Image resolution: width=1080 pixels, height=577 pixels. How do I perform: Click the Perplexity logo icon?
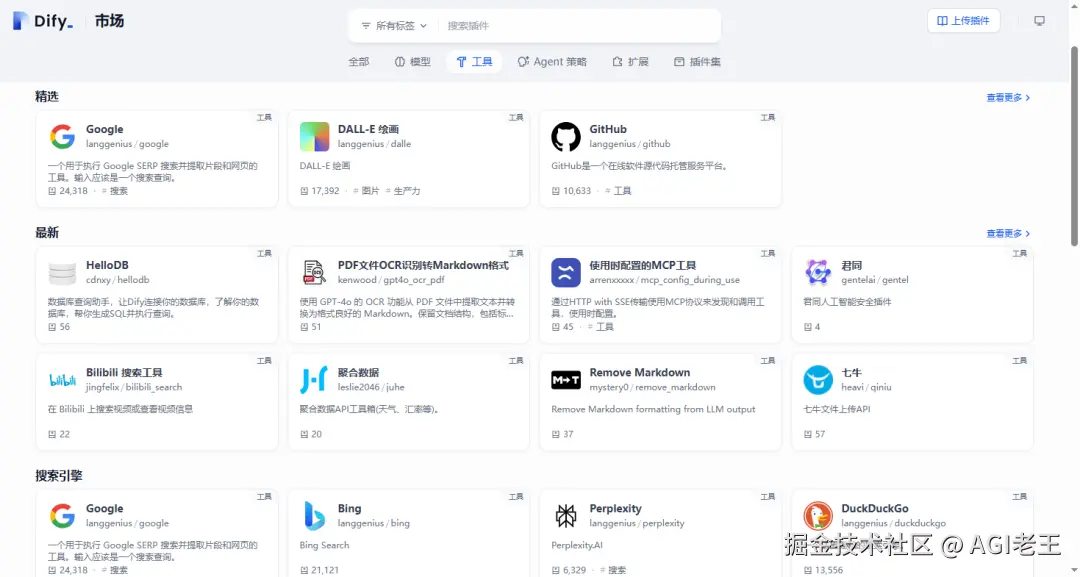pos(566,516)
